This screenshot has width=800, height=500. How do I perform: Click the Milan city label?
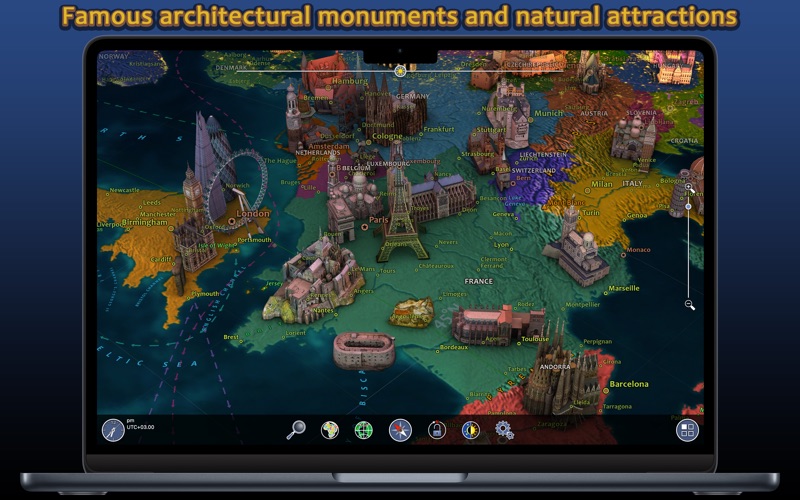[x=602, y=184]
